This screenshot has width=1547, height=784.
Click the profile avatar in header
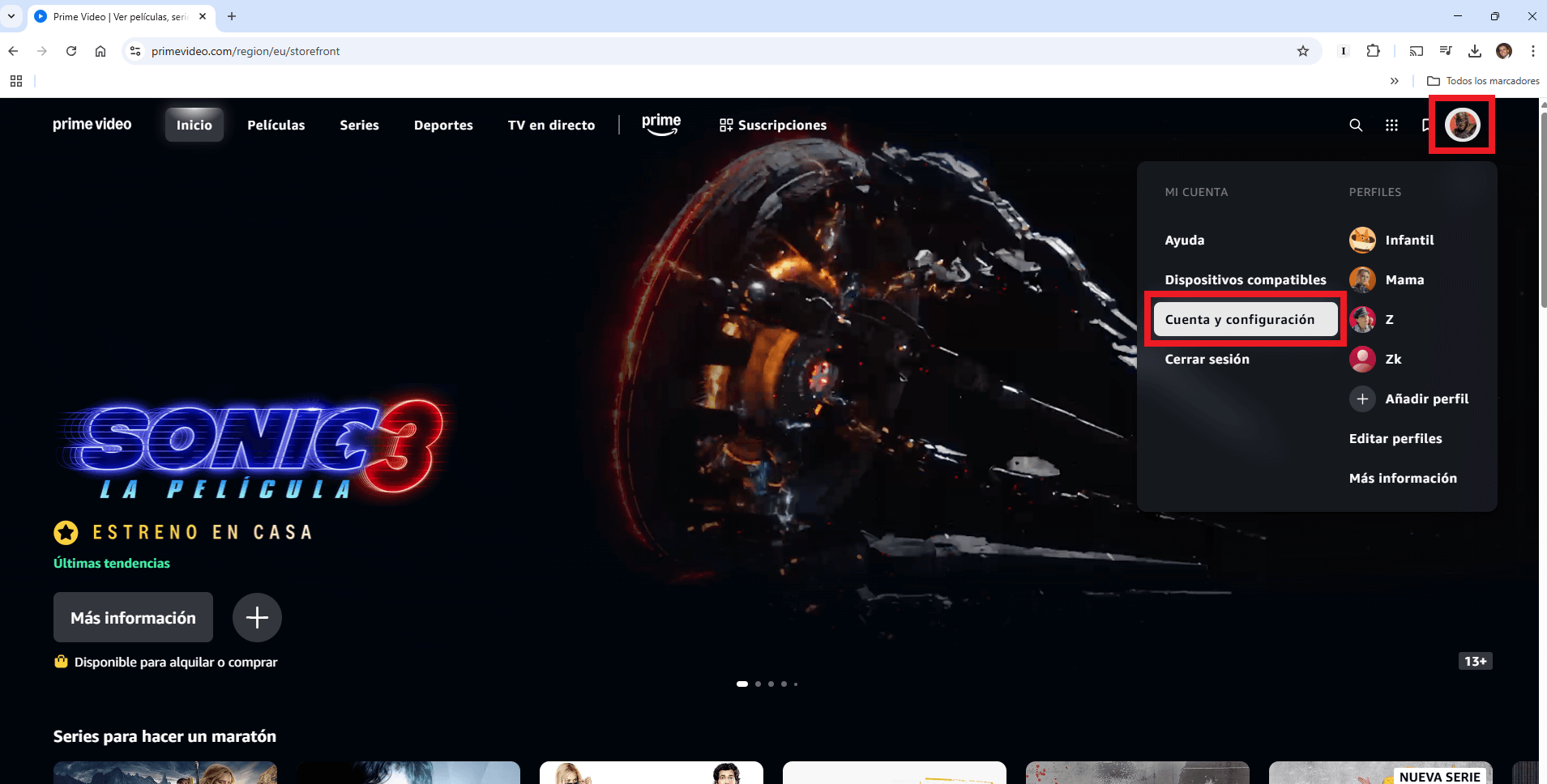pyautogui.click(x=1463, y=125)
